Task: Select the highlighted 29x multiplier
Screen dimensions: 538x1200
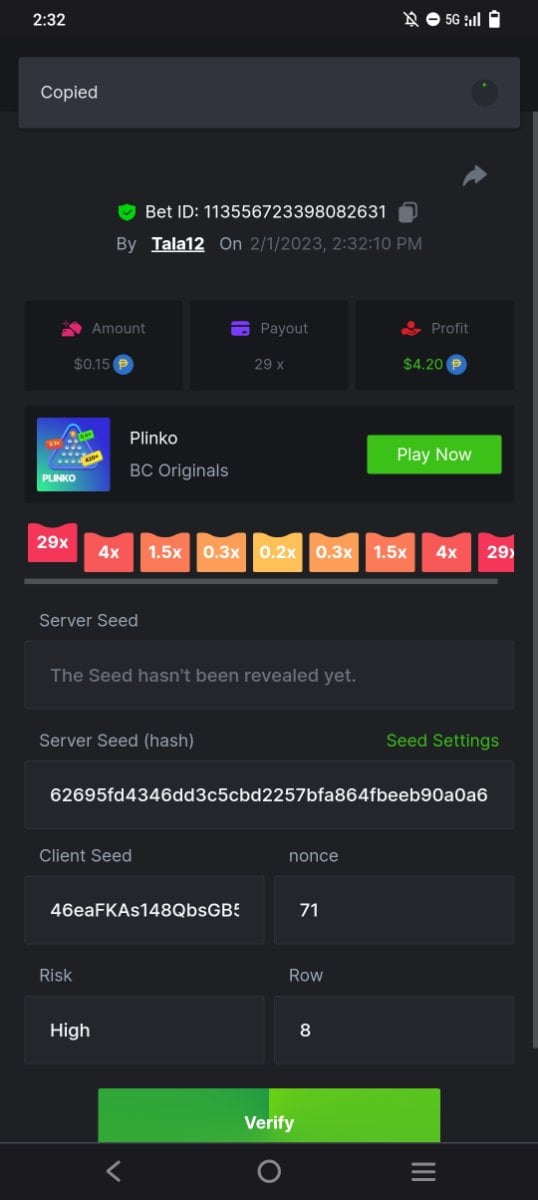Action: tap(52, 542)
